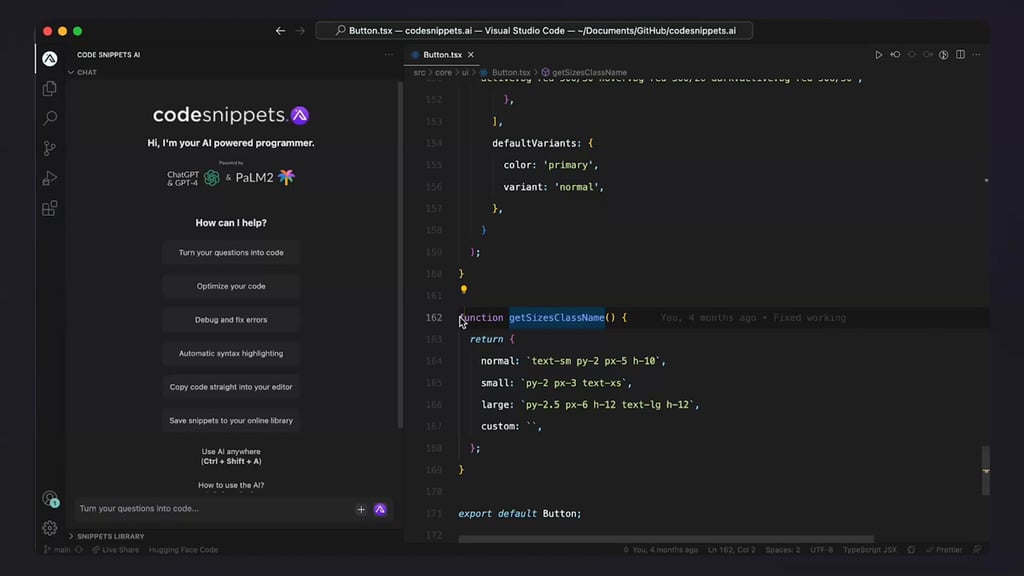Image resolution: width=1024 pixels, height=576 pixels.
Task: Click the "Debug and fix errors" button
Action: pos(231,320)
